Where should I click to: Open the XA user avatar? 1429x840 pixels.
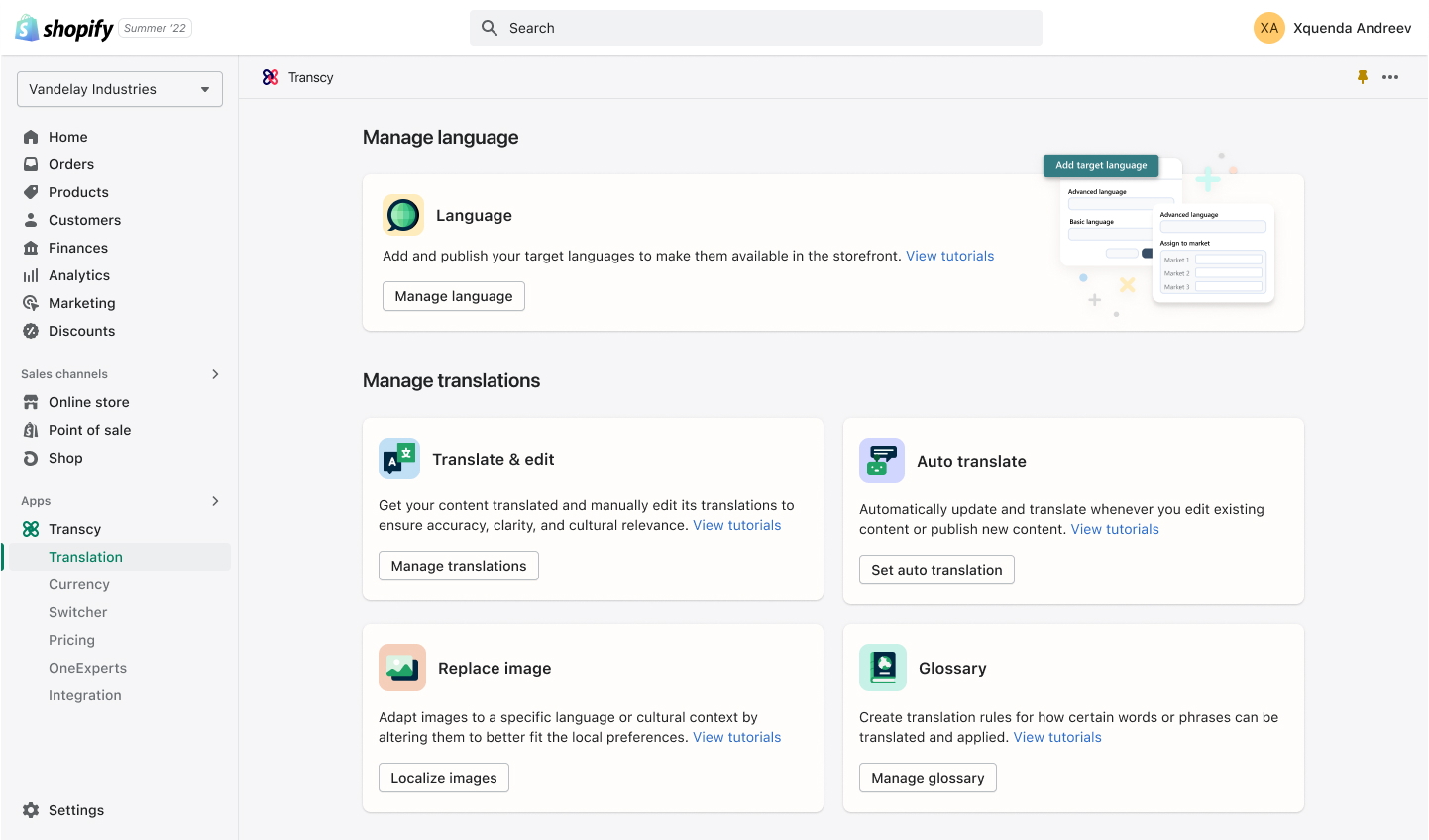pos(1269,28)
